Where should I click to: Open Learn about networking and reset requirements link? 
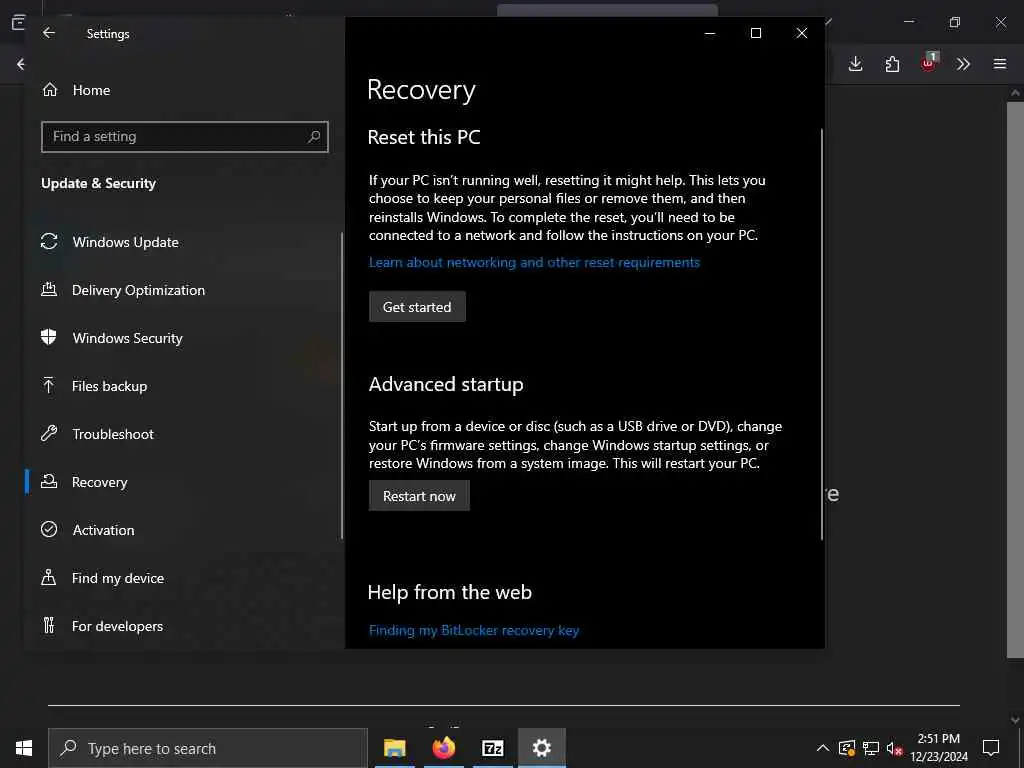coord(534,263)
